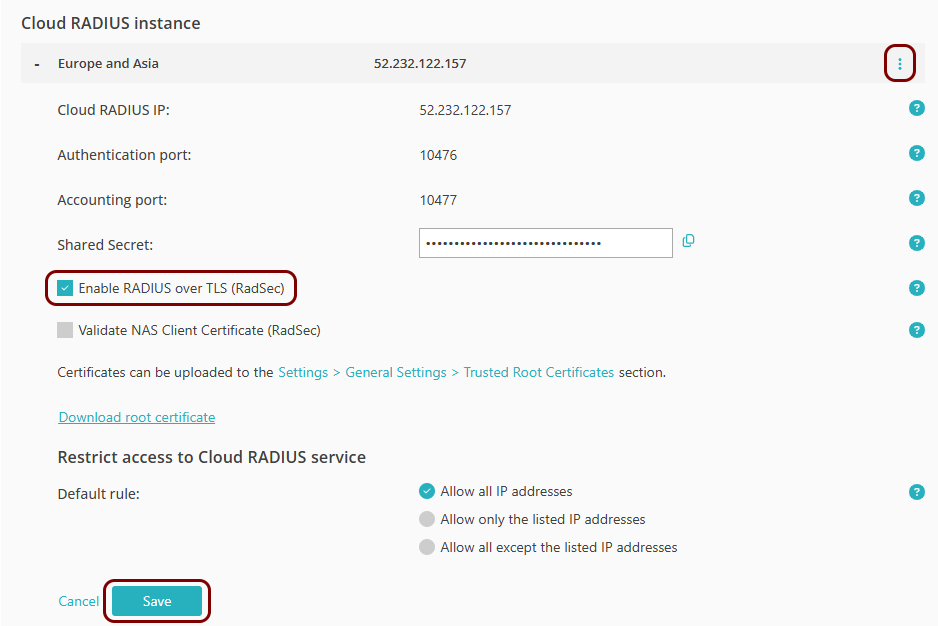Show help for Enable RADIUS over TLS
The image size is (938, 626).
point(916,288)
